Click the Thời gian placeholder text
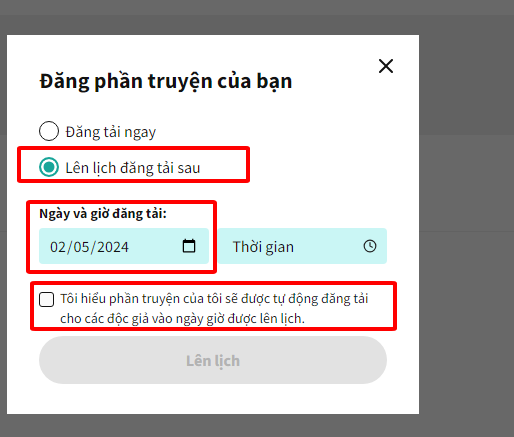 coord(263,247)
